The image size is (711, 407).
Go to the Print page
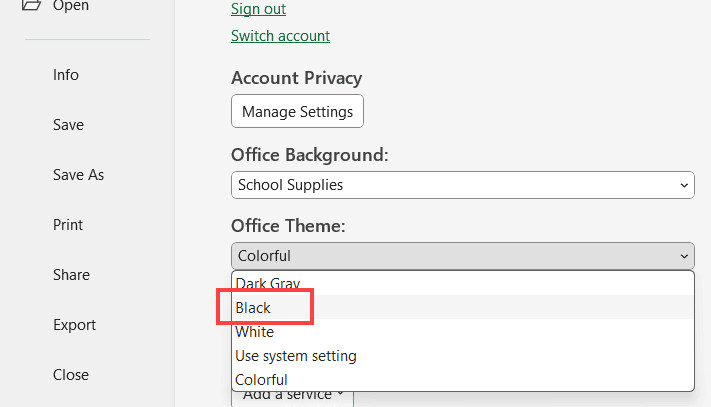click(68, 225)
